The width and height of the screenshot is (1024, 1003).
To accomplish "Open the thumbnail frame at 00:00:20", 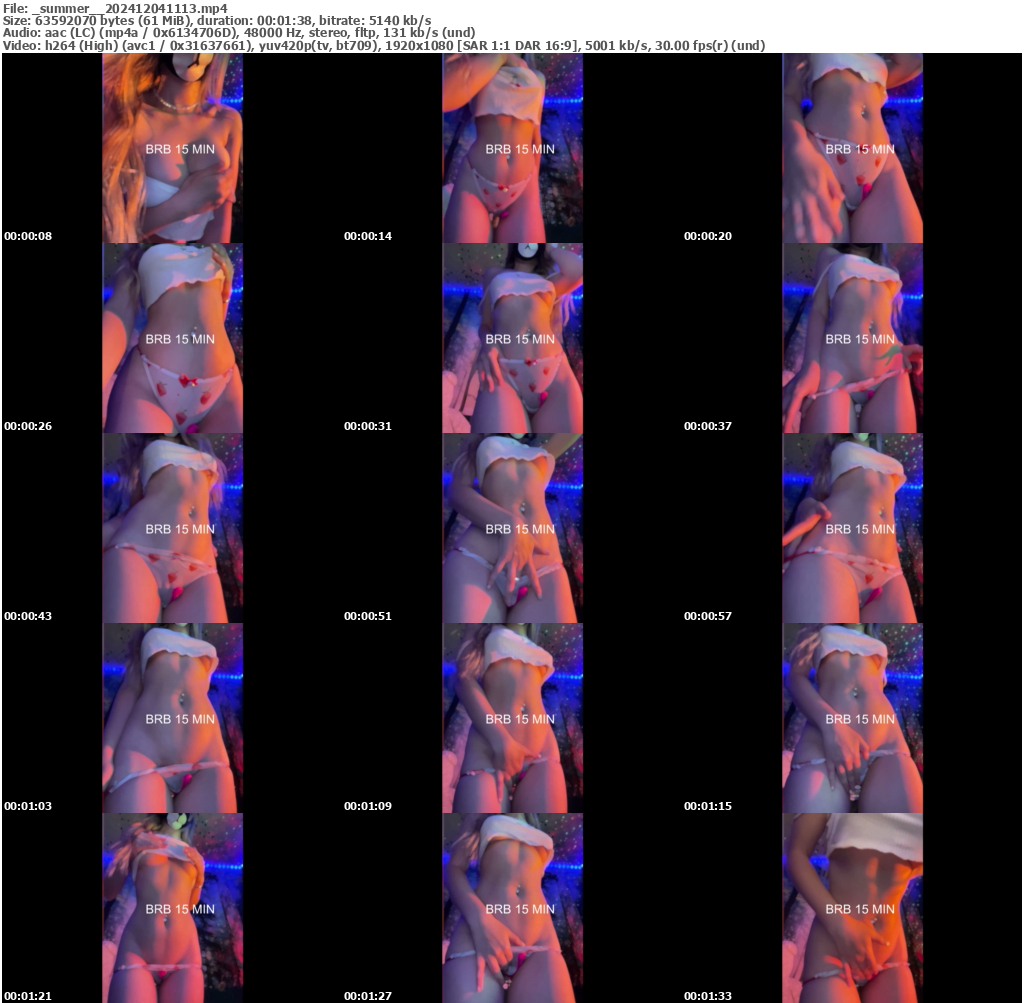I will 852,148.
